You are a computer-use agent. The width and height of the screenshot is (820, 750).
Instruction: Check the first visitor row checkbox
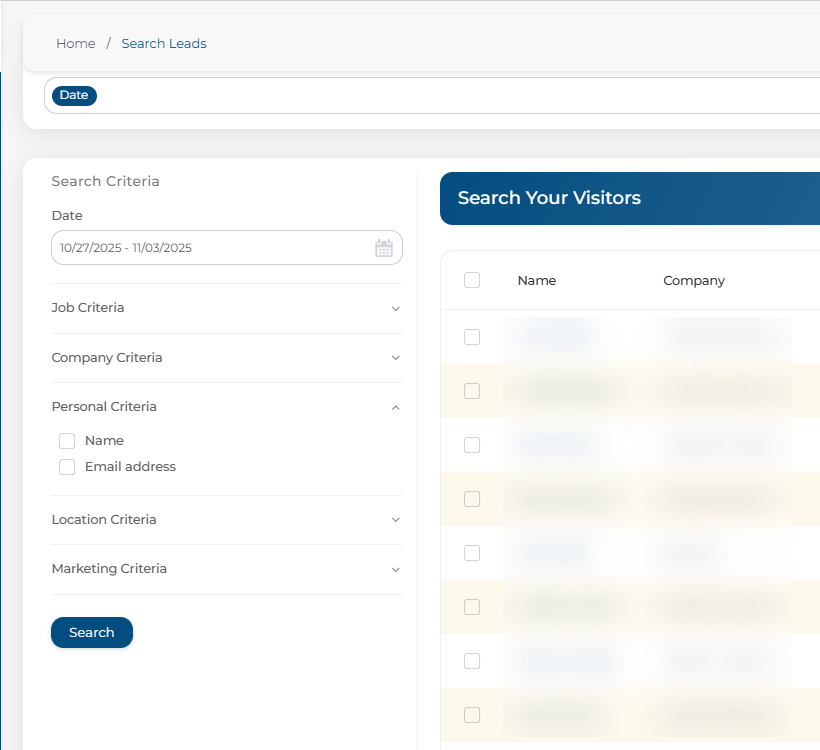[472, 338]
